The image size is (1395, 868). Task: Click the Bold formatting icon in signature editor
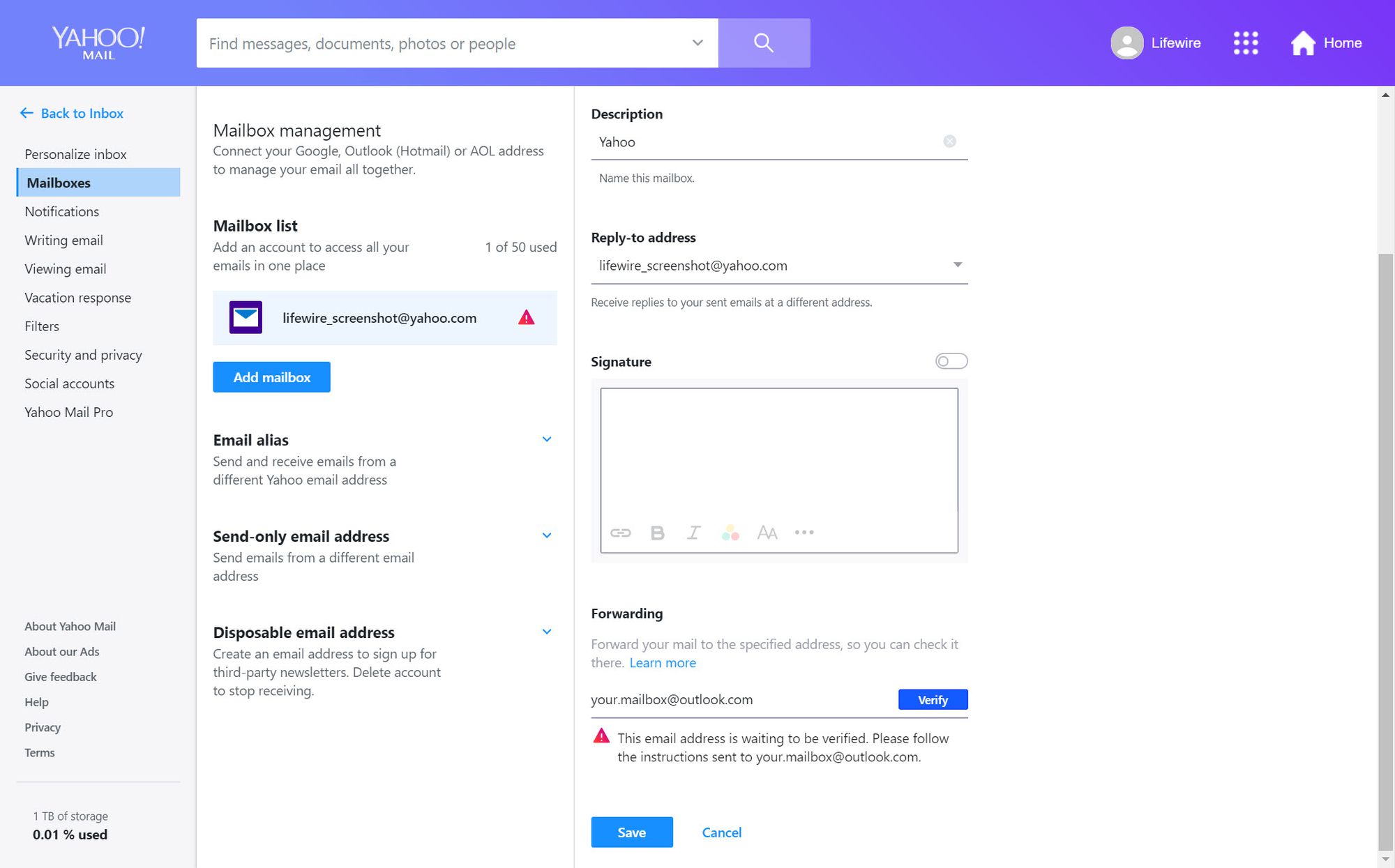point(657,532)
